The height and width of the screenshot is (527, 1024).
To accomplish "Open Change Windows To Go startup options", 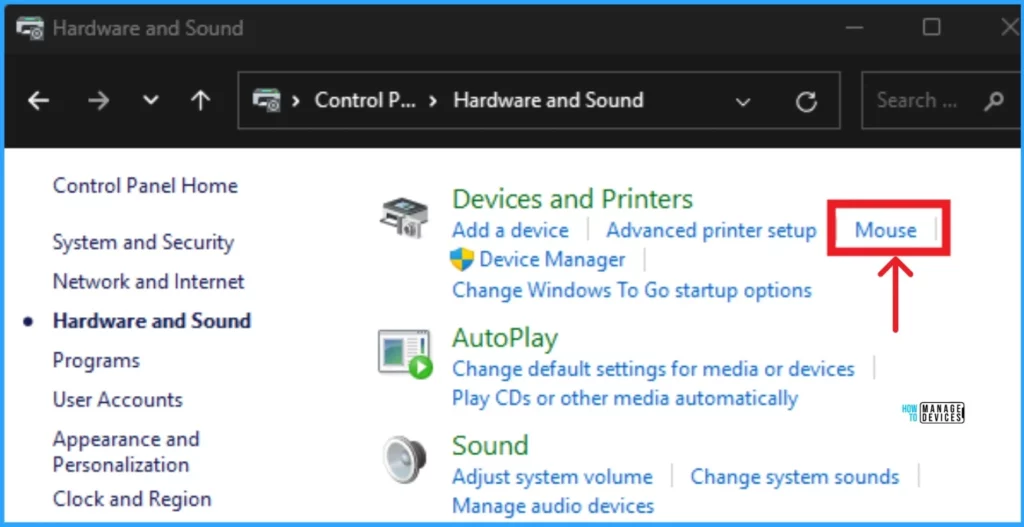I will [632, 289].
